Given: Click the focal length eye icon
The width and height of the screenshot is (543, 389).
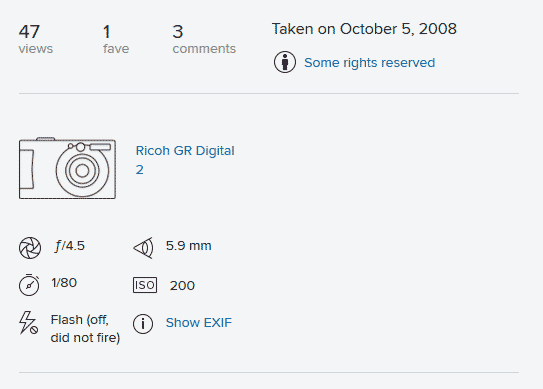Looking at the screenshot, I should tap(143, 248).
